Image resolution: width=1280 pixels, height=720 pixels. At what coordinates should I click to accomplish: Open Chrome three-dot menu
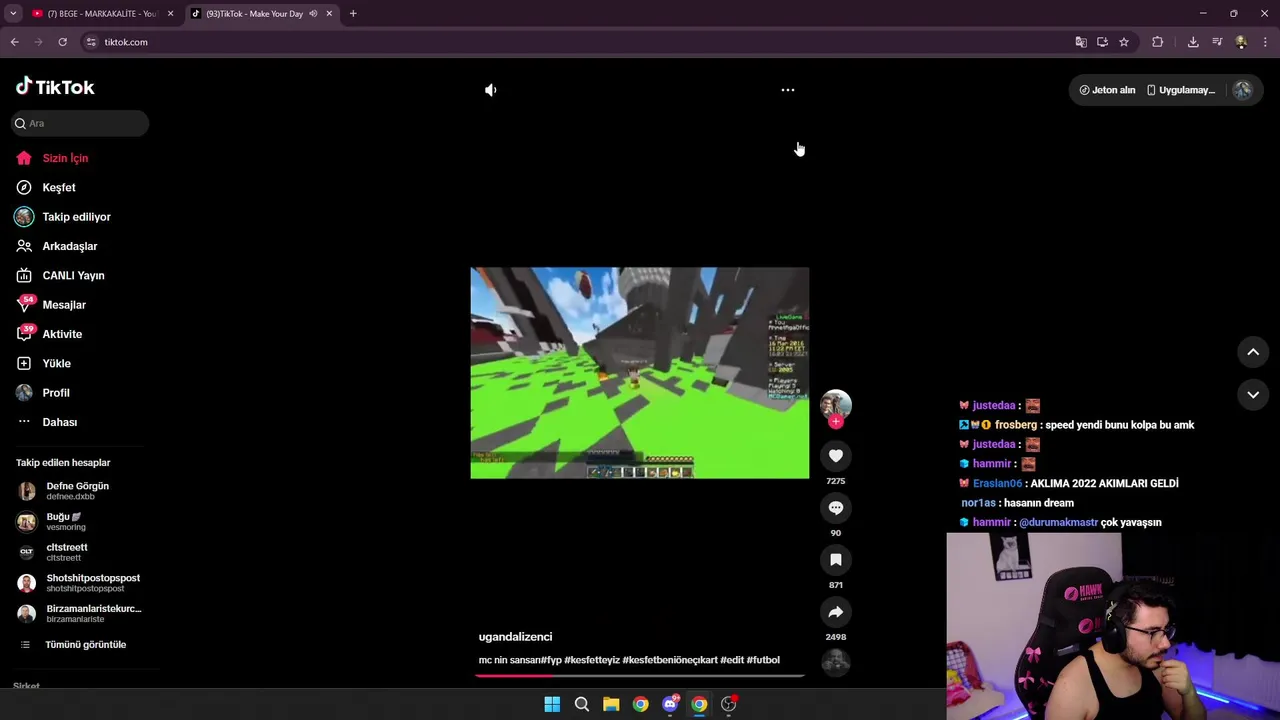pyautogui.click(x=1265, y=42)
